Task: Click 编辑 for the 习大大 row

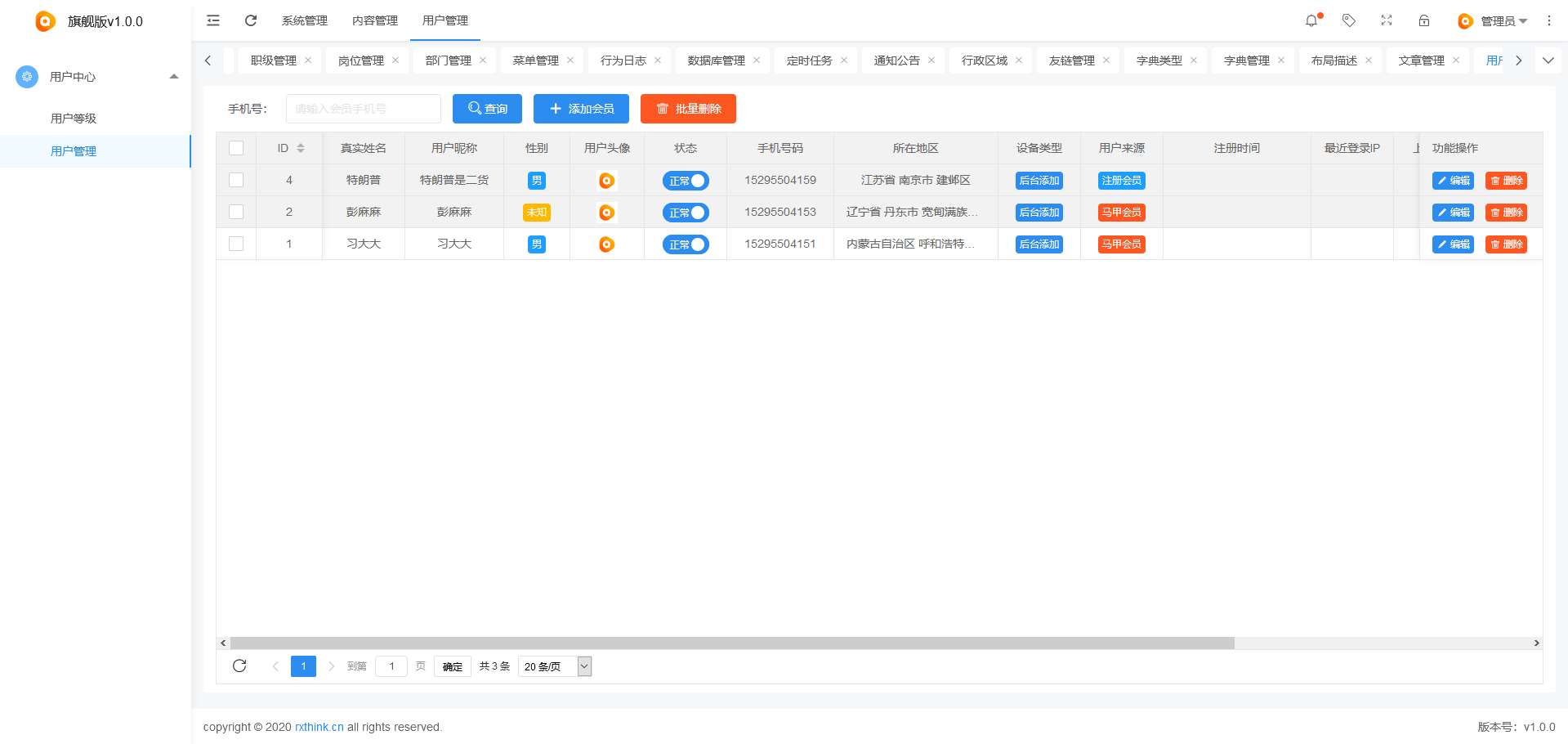Action: tap(1453, 244)
